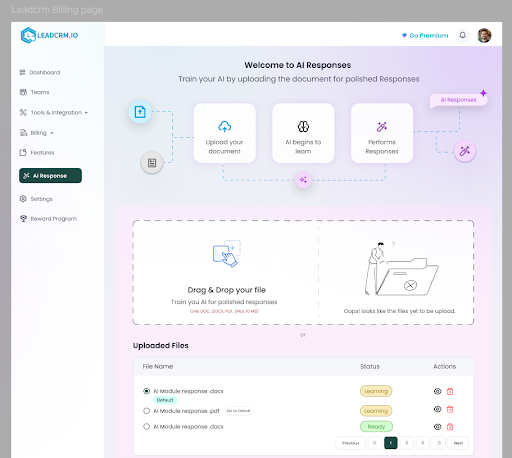Click the Teams icon in sidebar
The image size is (512, 458).
[x=23, y=92]
